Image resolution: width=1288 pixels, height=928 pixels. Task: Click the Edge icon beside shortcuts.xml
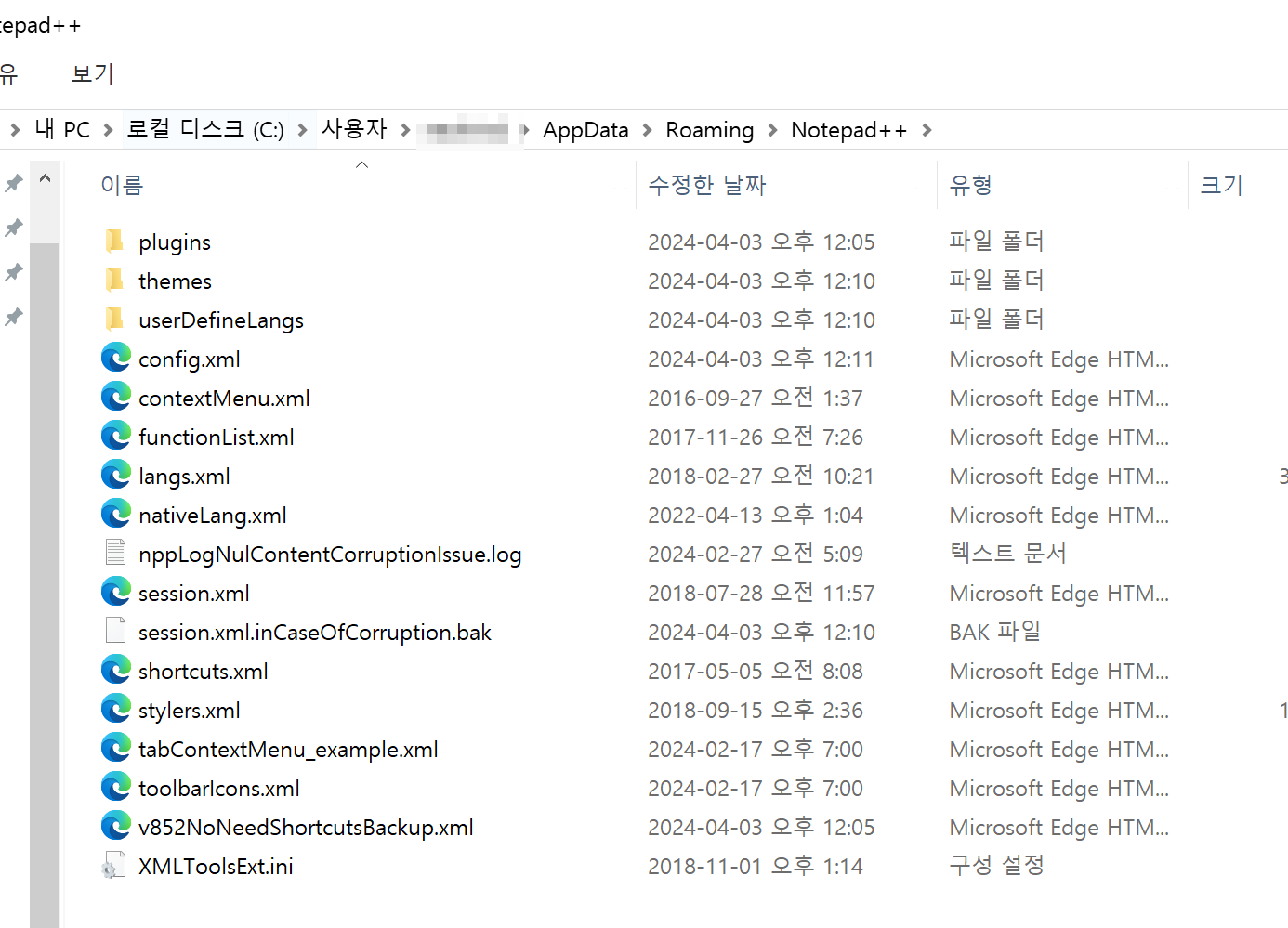[x=116, y=670]
